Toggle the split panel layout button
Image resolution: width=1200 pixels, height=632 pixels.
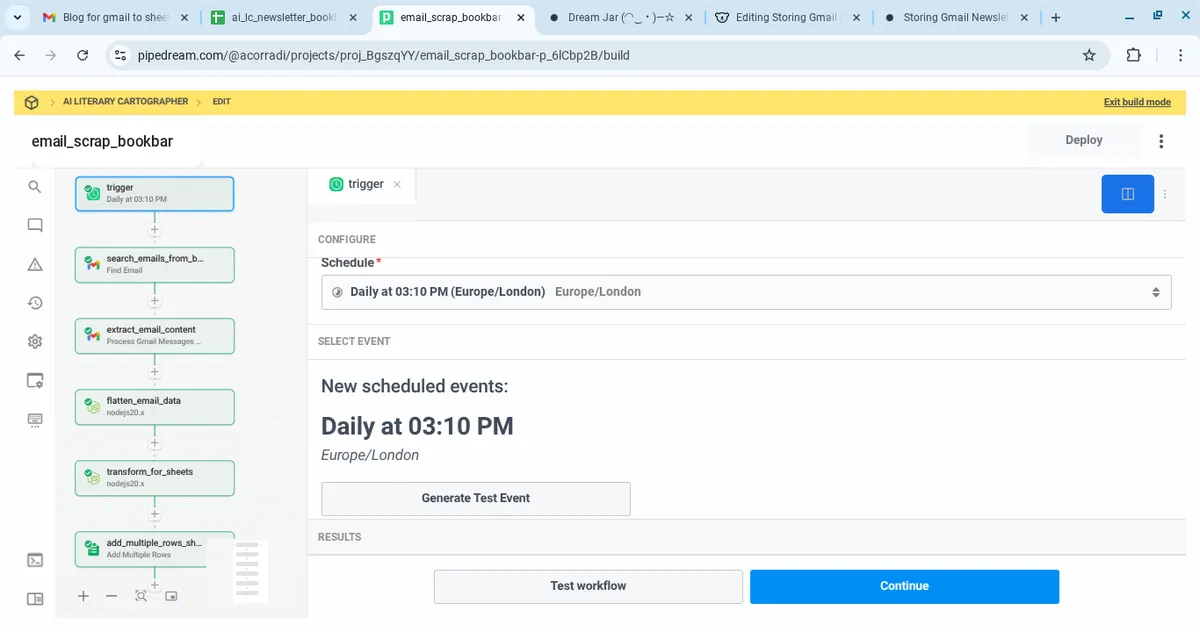[x=1127, y=194]
